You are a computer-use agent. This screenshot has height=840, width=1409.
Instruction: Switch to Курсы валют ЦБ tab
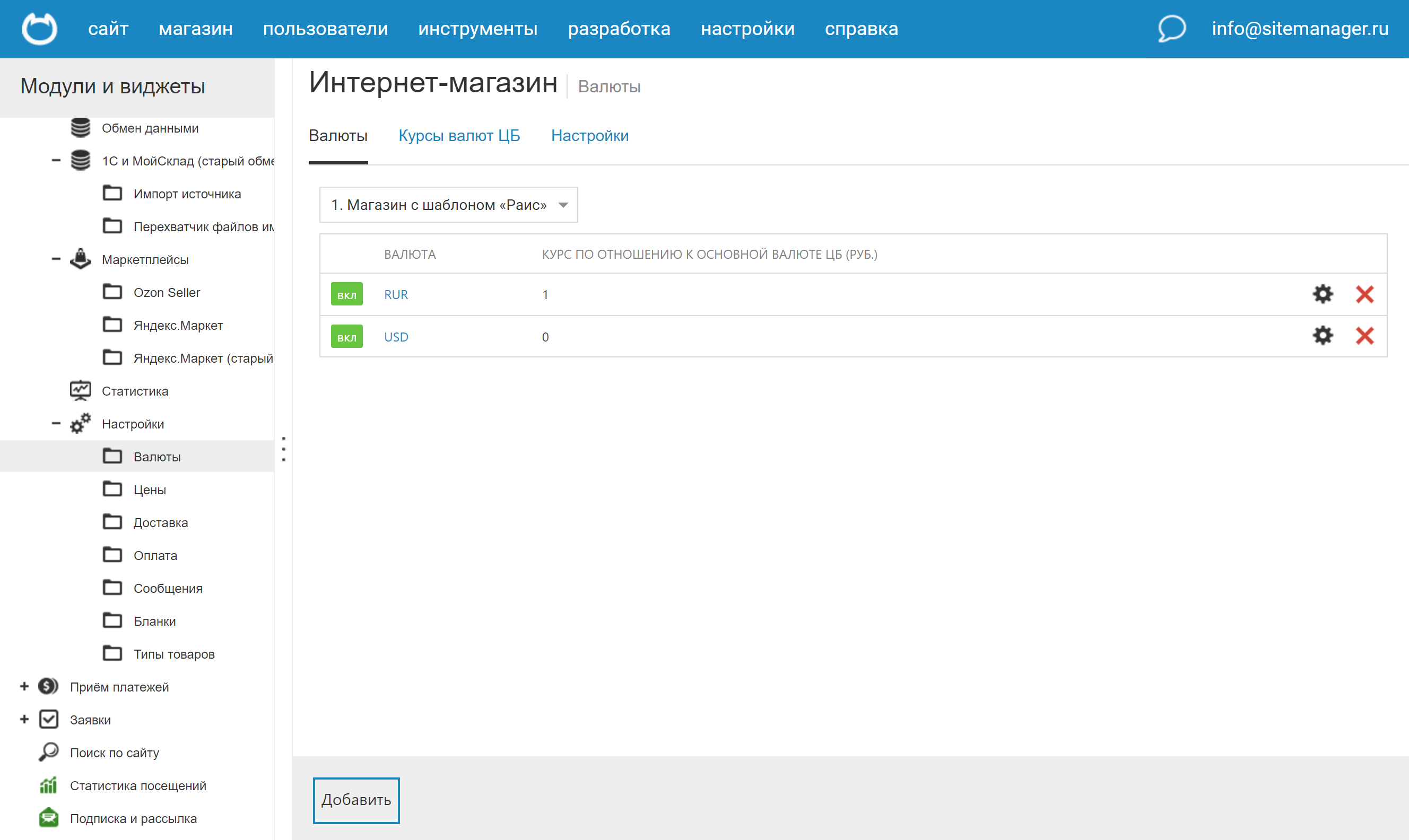click(x=458, y=136)
